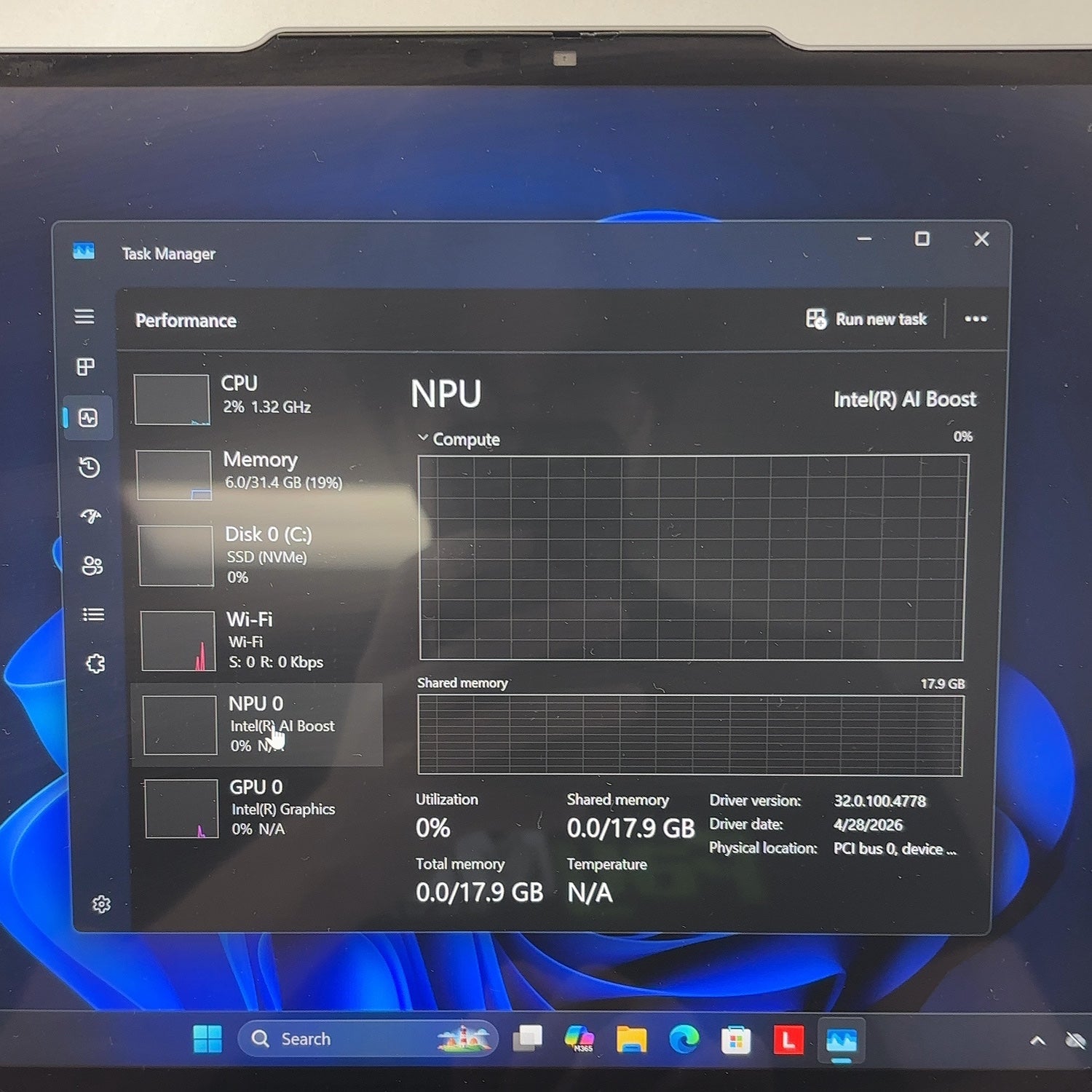Select the Performance page icon in sidebar
1092x1092 pixels.
(88, 418)
